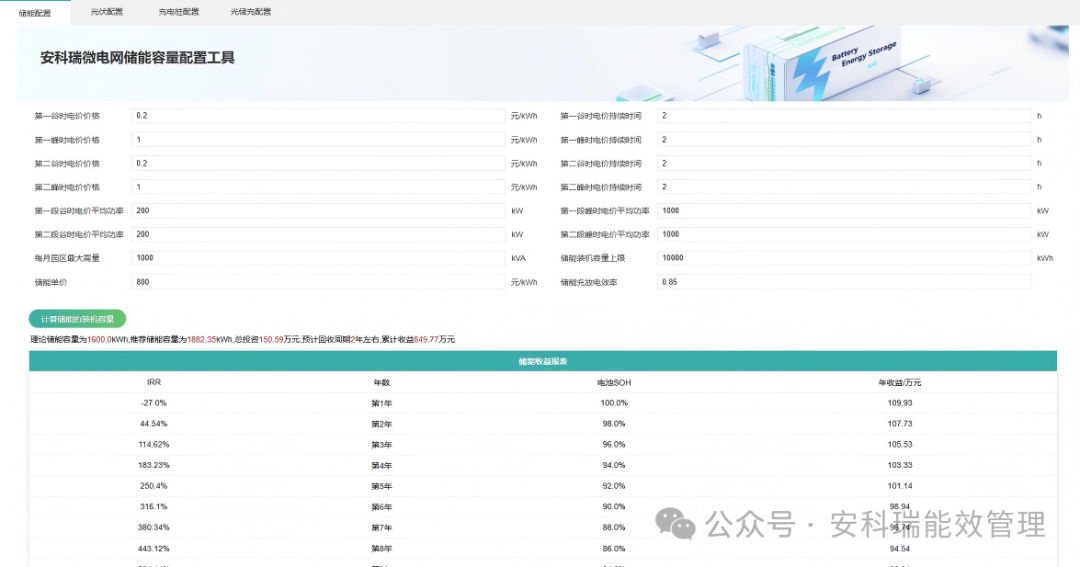This screenshot has height=567, width=1080.
Task: Click into the 第一段谷时电价平均功率 field
Action: 318,211
